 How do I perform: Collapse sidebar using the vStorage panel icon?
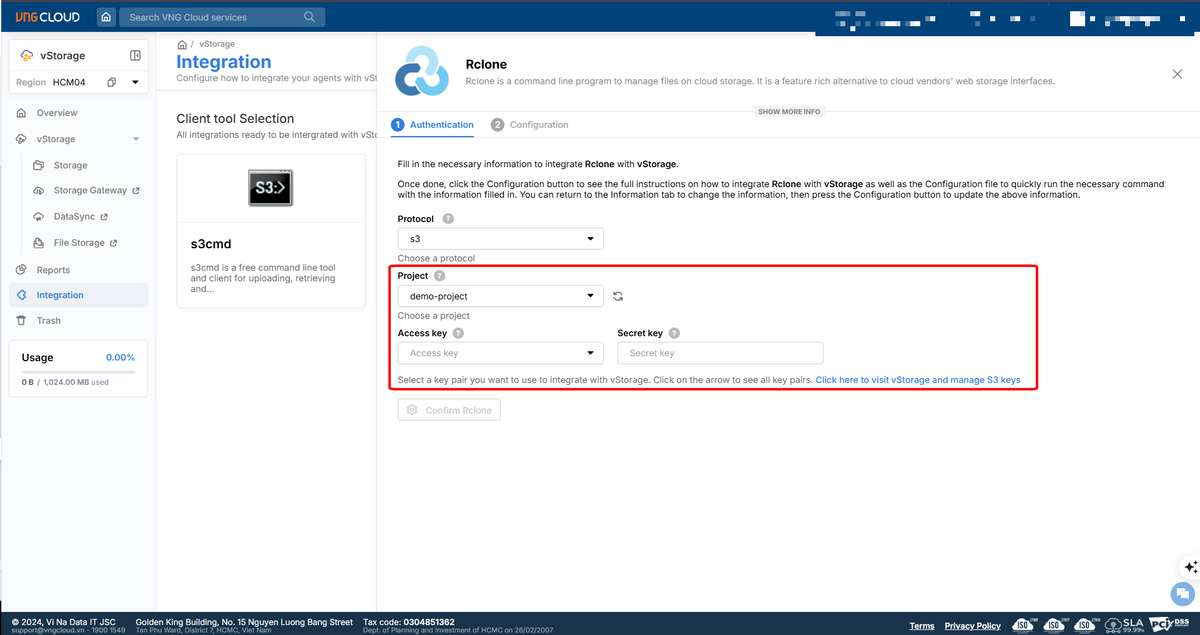coord(136,55)
